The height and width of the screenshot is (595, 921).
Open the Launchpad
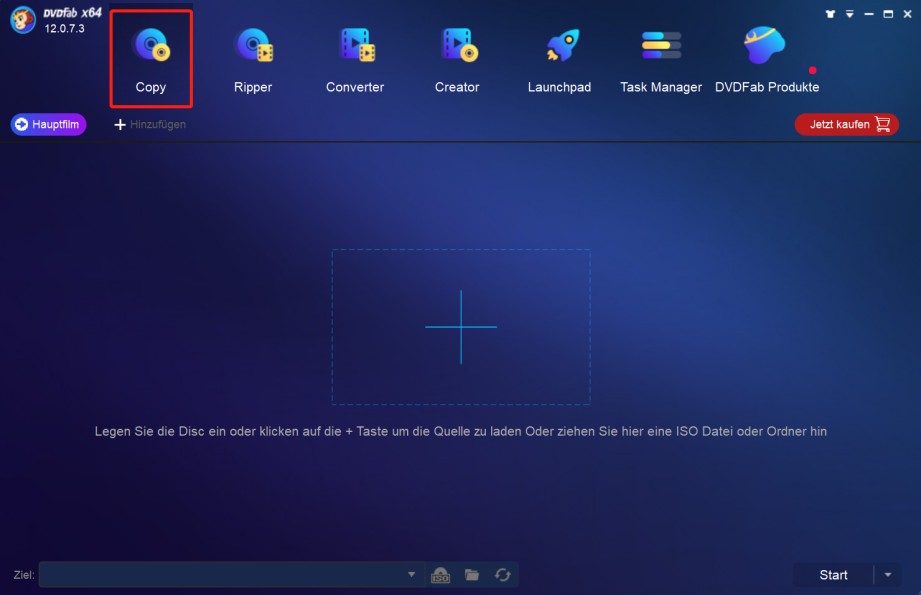click(559, 59)
